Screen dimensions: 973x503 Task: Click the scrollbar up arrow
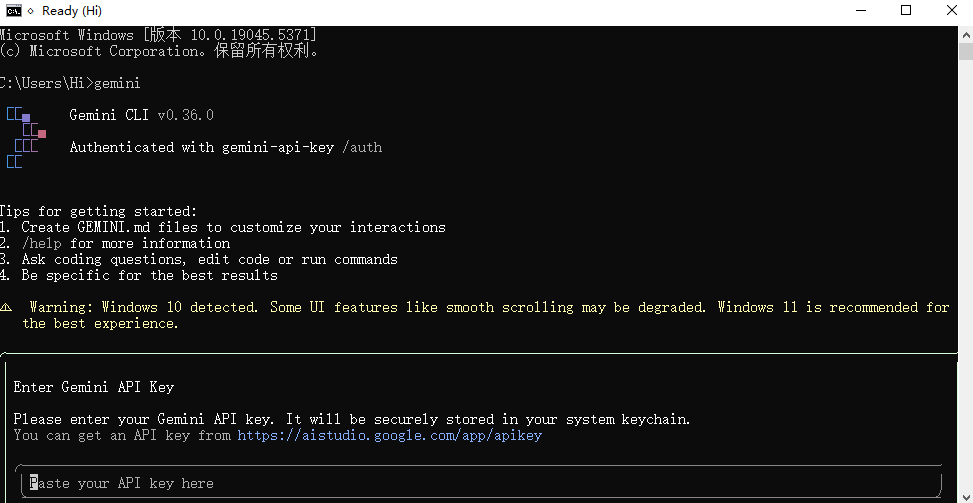pos(966,33)
